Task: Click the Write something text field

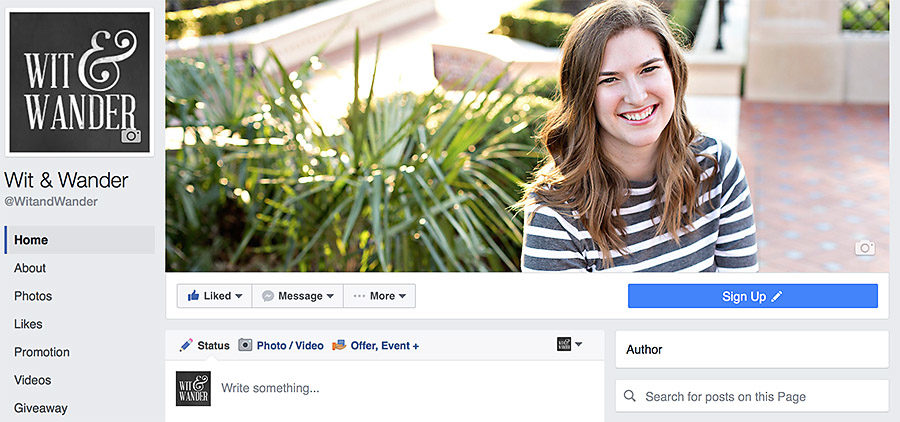Action: [408, 389]
